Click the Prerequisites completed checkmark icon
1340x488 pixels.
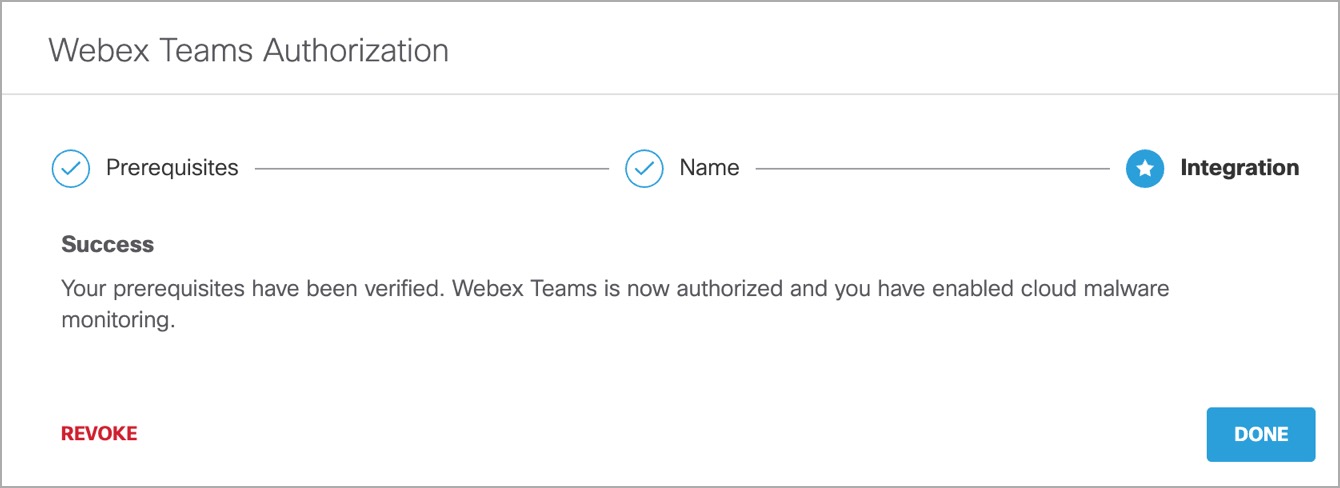click(x=71, y=169)
